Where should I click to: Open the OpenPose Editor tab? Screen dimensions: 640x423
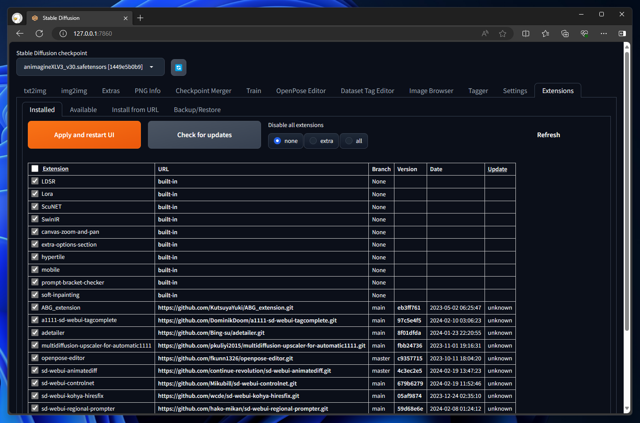click(x=301, y=91)
